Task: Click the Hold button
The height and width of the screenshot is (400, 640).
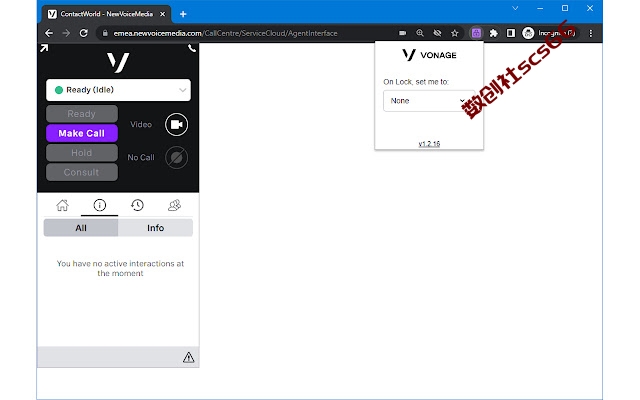Action: 82,153
